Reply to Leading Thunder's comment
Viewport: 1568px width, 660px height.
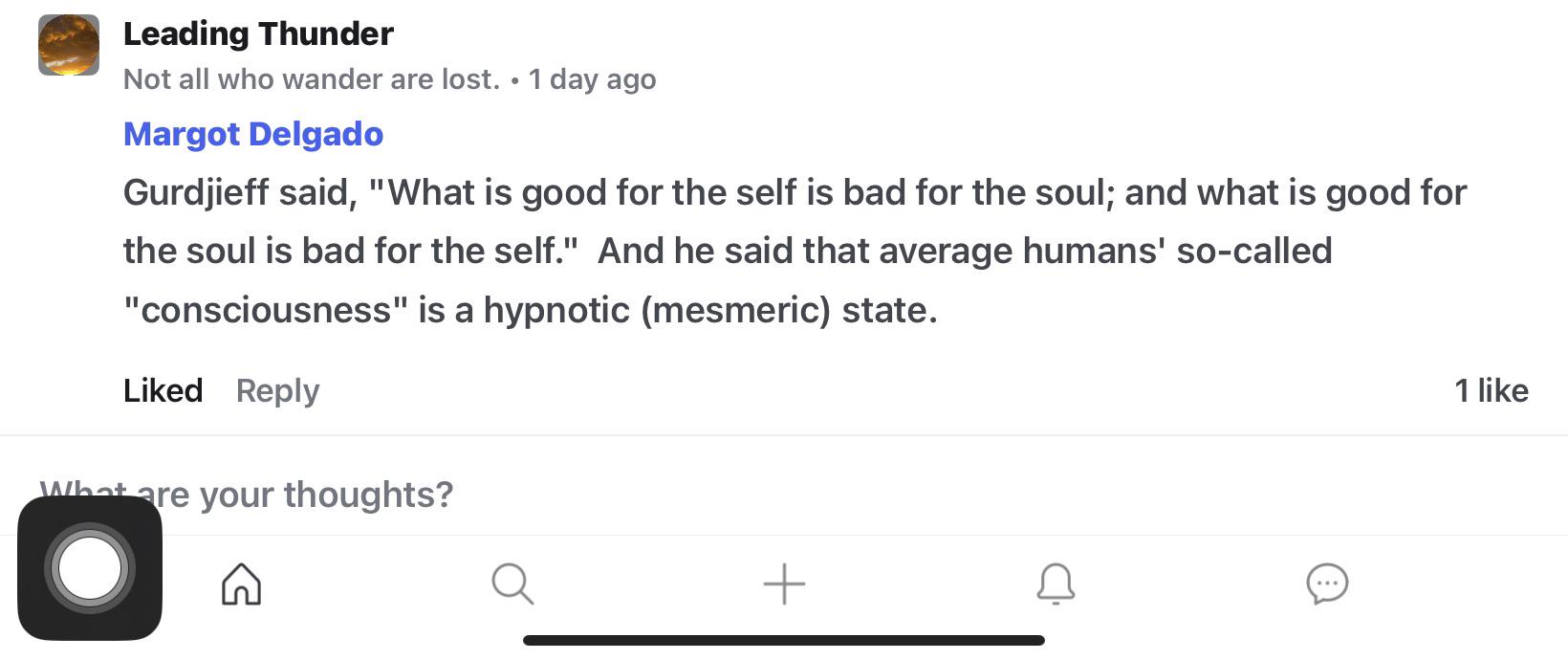click(x=276, y=390)
